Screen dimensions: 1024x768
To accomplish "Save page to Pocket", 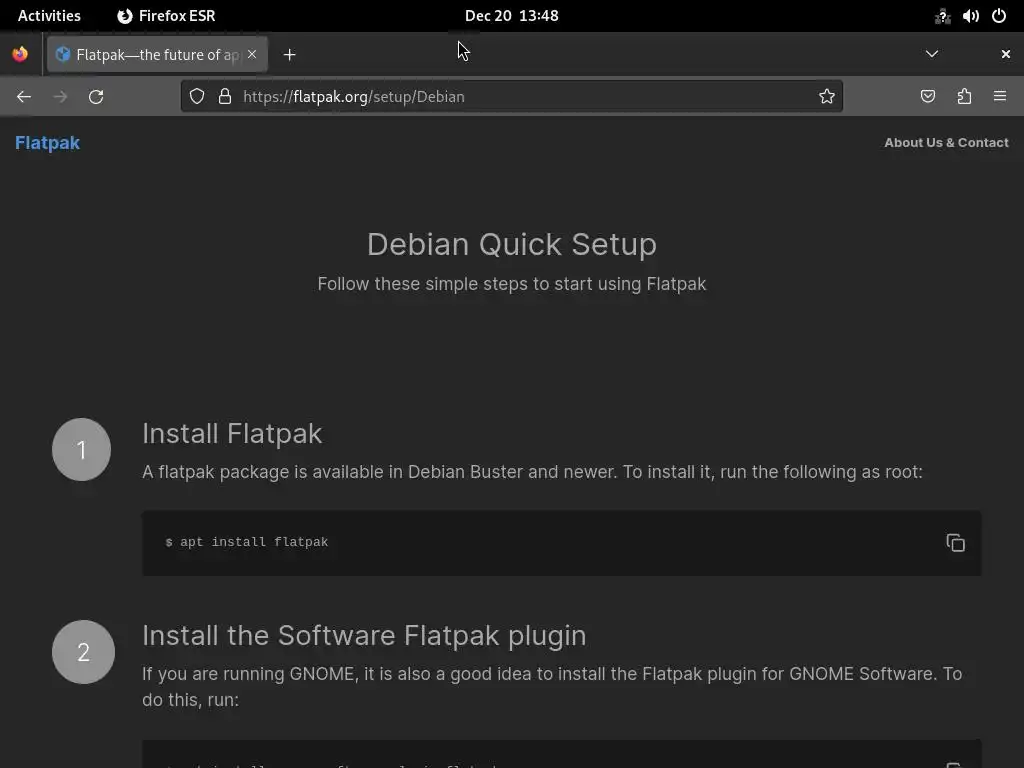I will click(928, 96).
